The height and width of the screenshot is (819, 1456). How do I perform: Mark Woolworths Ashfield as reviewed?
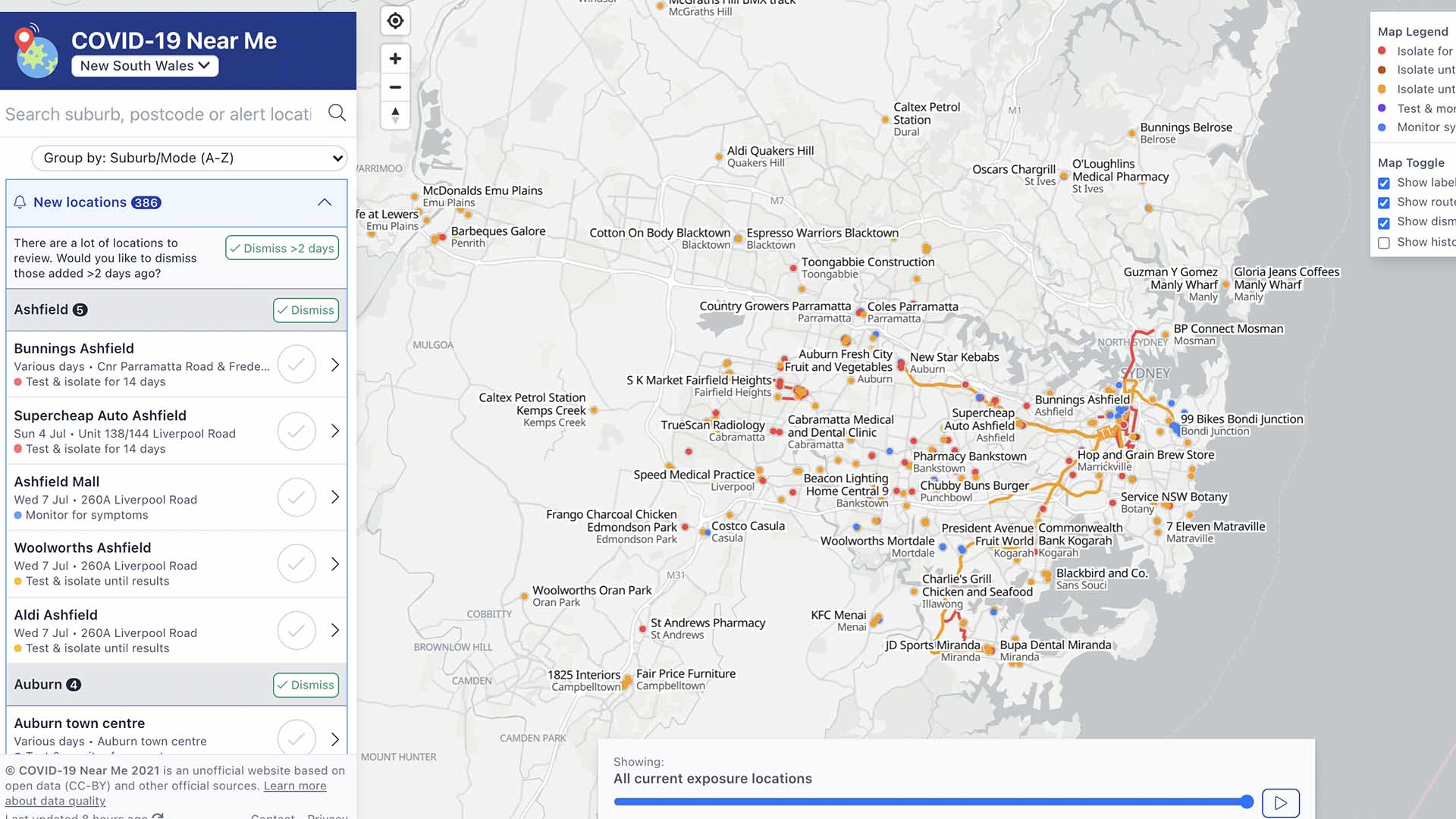pos(297,564)
